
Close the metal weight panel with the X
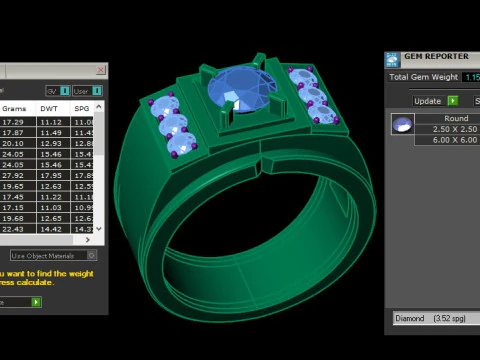[101, 70]
